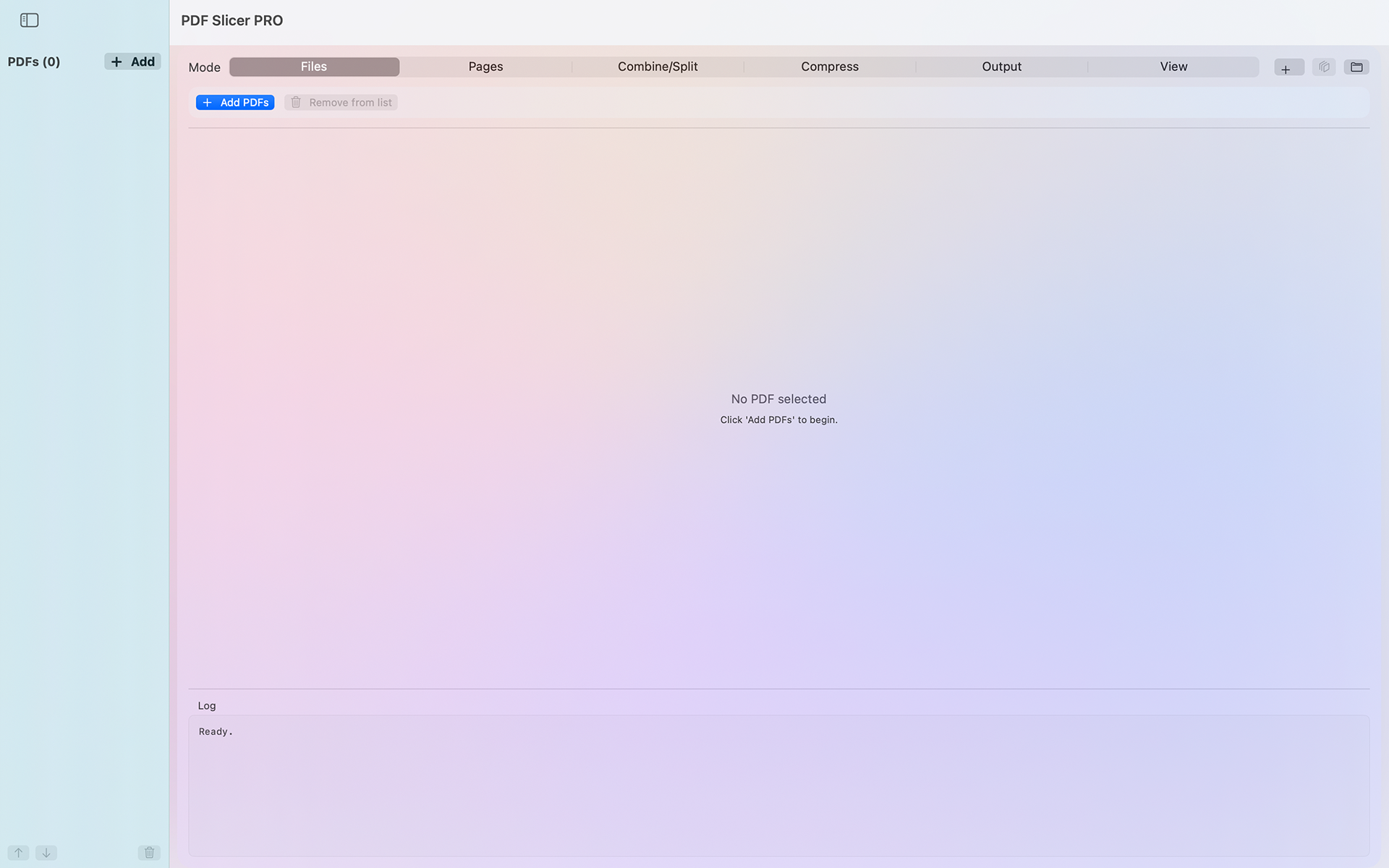The height and width of the screenshot is (868, 1389).
Task: Click the 'Click 'Add PDFs' to begin.' hint
Action: tap(778, 420)
